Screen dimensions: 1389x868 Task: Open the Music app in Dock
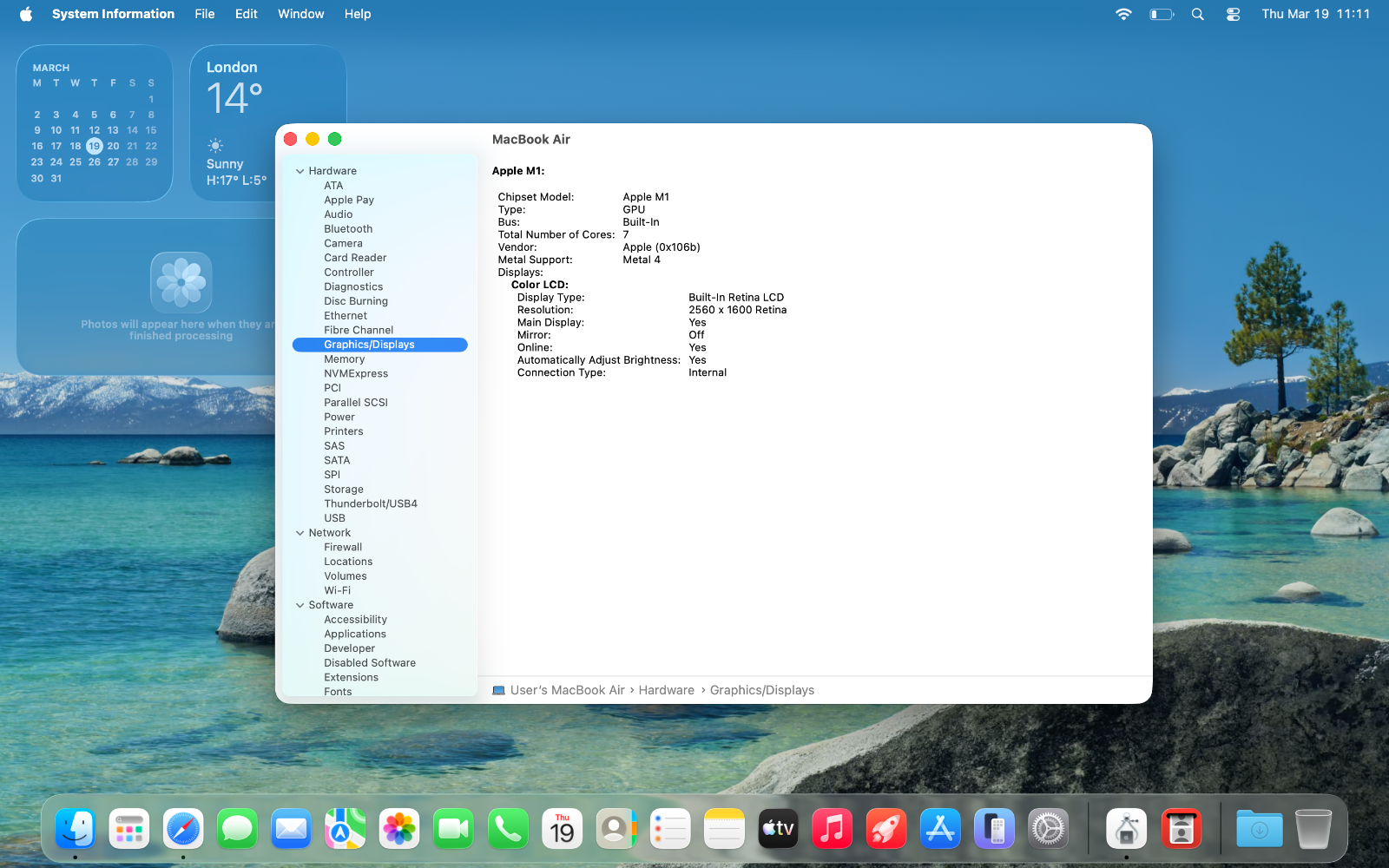(832, 830)
